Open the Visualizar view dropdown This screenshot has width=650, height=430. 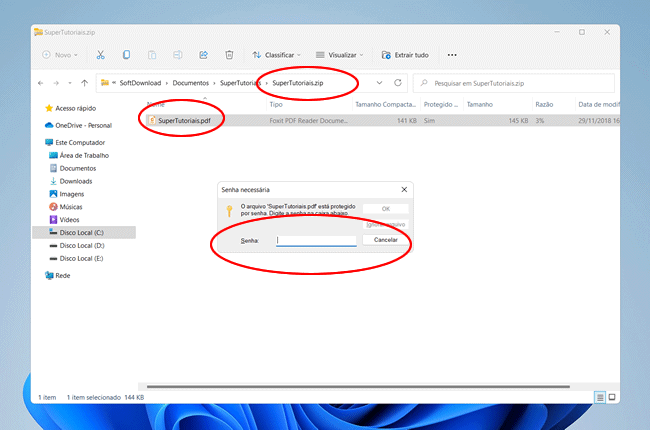click(x=339, y=55)
